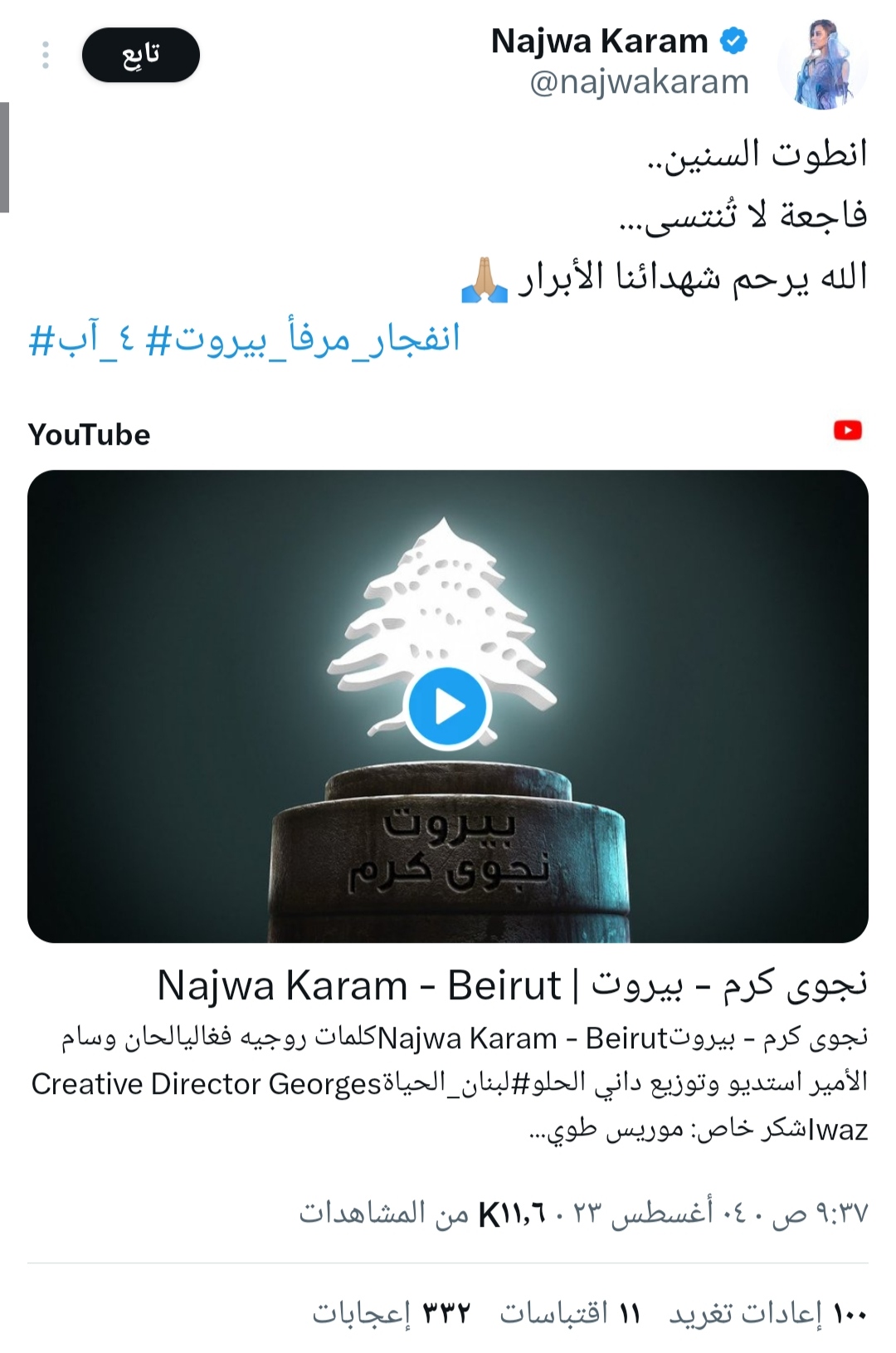Tap the تابع follow button
This screenshot has width=896, height=1353.
(x=141, y=55)
